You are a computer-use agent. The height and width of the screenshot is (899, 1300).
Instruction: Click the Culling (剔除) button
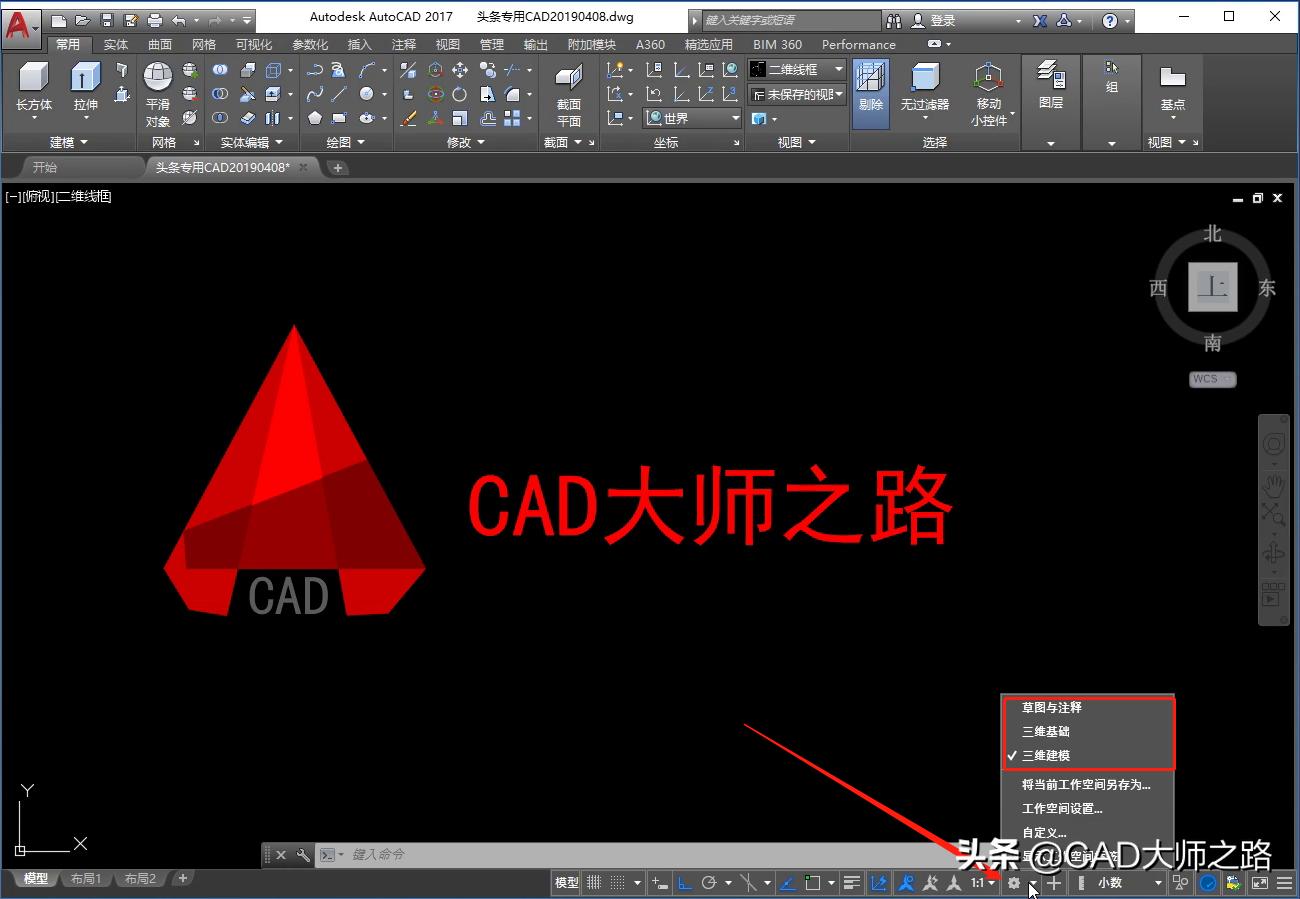point(871,93)
